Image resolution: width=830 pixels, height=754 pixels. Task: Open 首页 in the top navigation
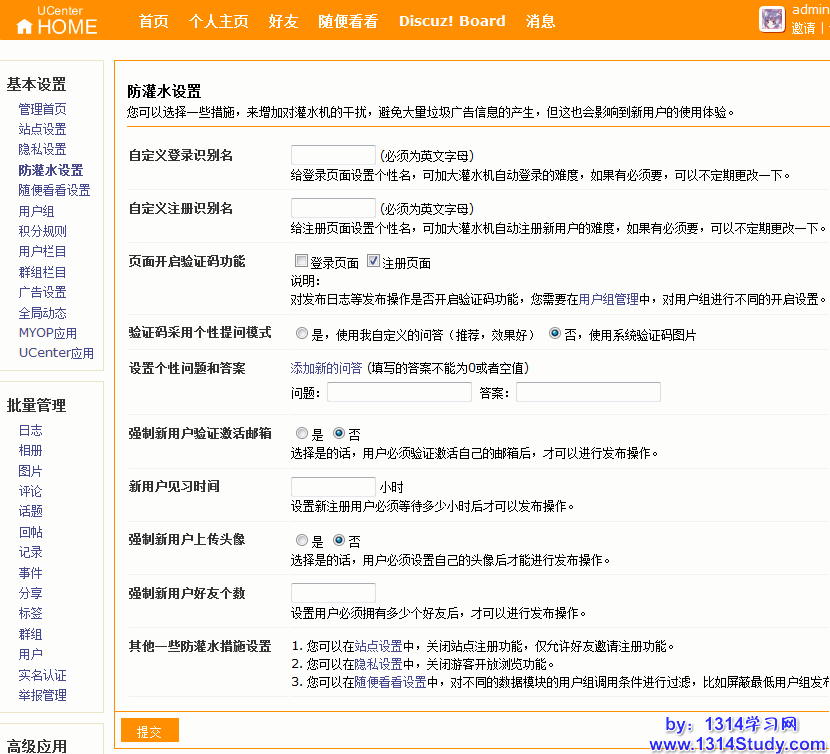coord(153,21)
